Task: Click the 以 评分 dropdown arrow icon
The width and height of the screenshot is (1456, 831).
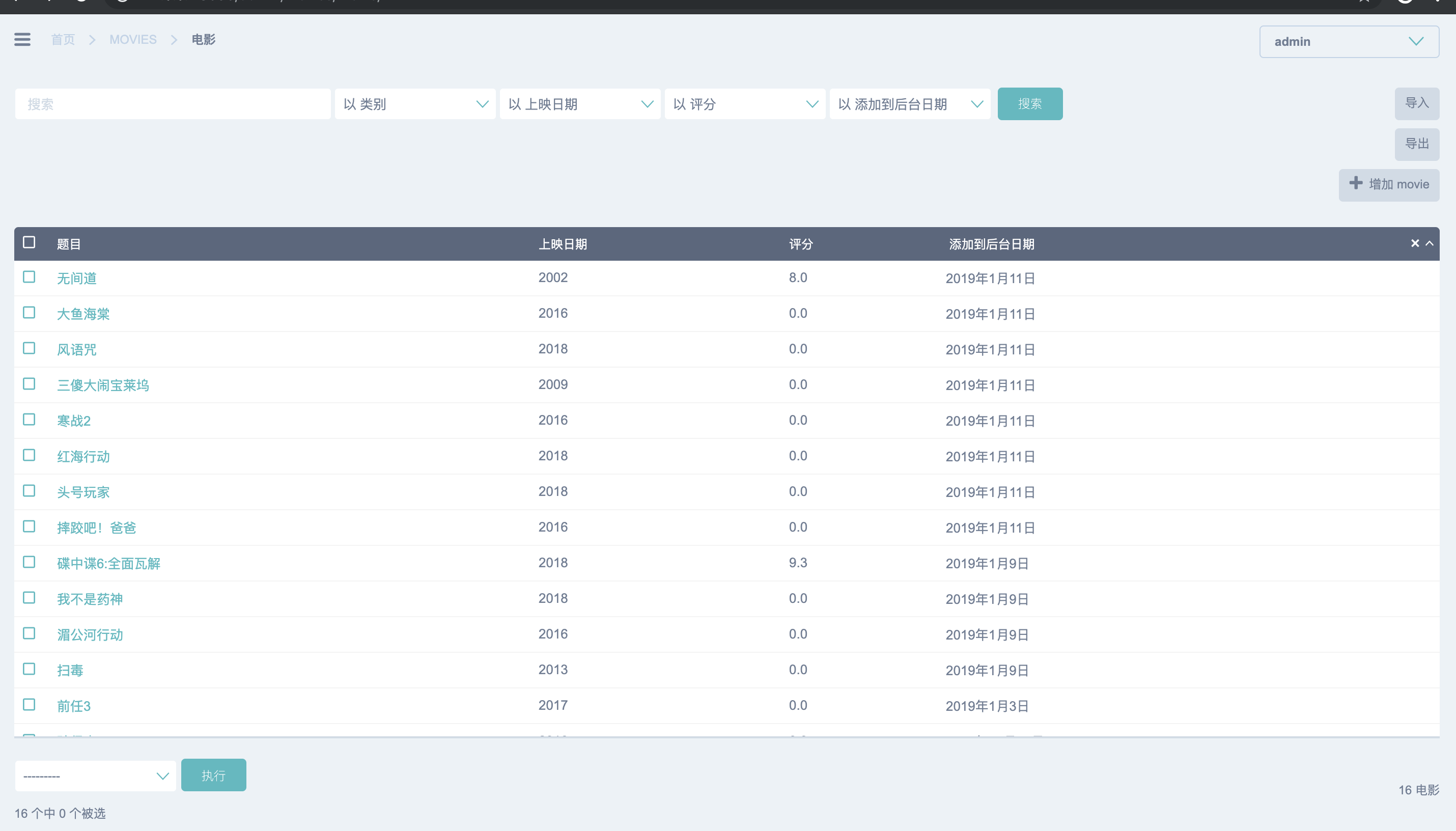Action: [812, 104]
